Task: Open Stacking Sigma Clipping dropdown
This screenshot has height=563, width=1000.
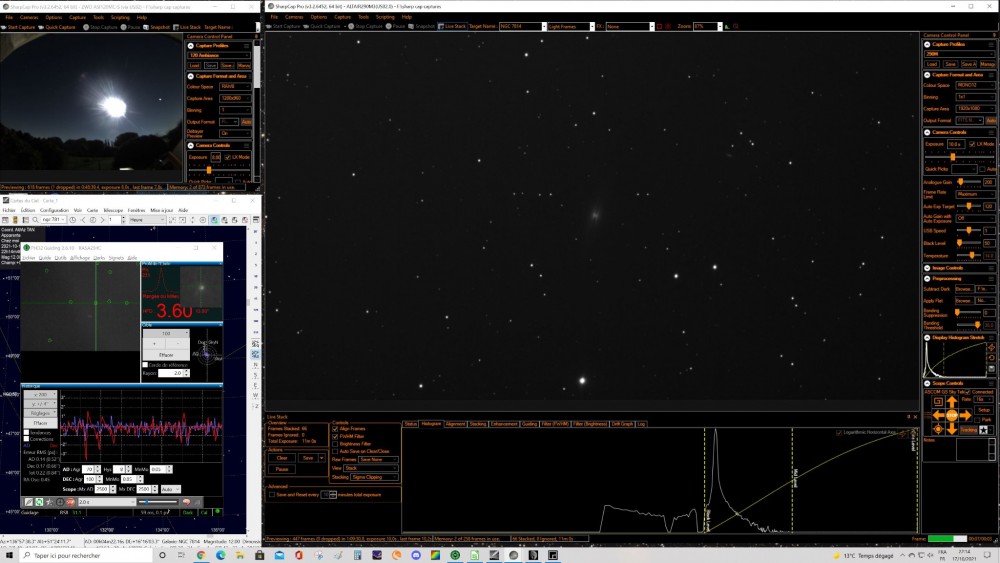Action: pos(374,477)
